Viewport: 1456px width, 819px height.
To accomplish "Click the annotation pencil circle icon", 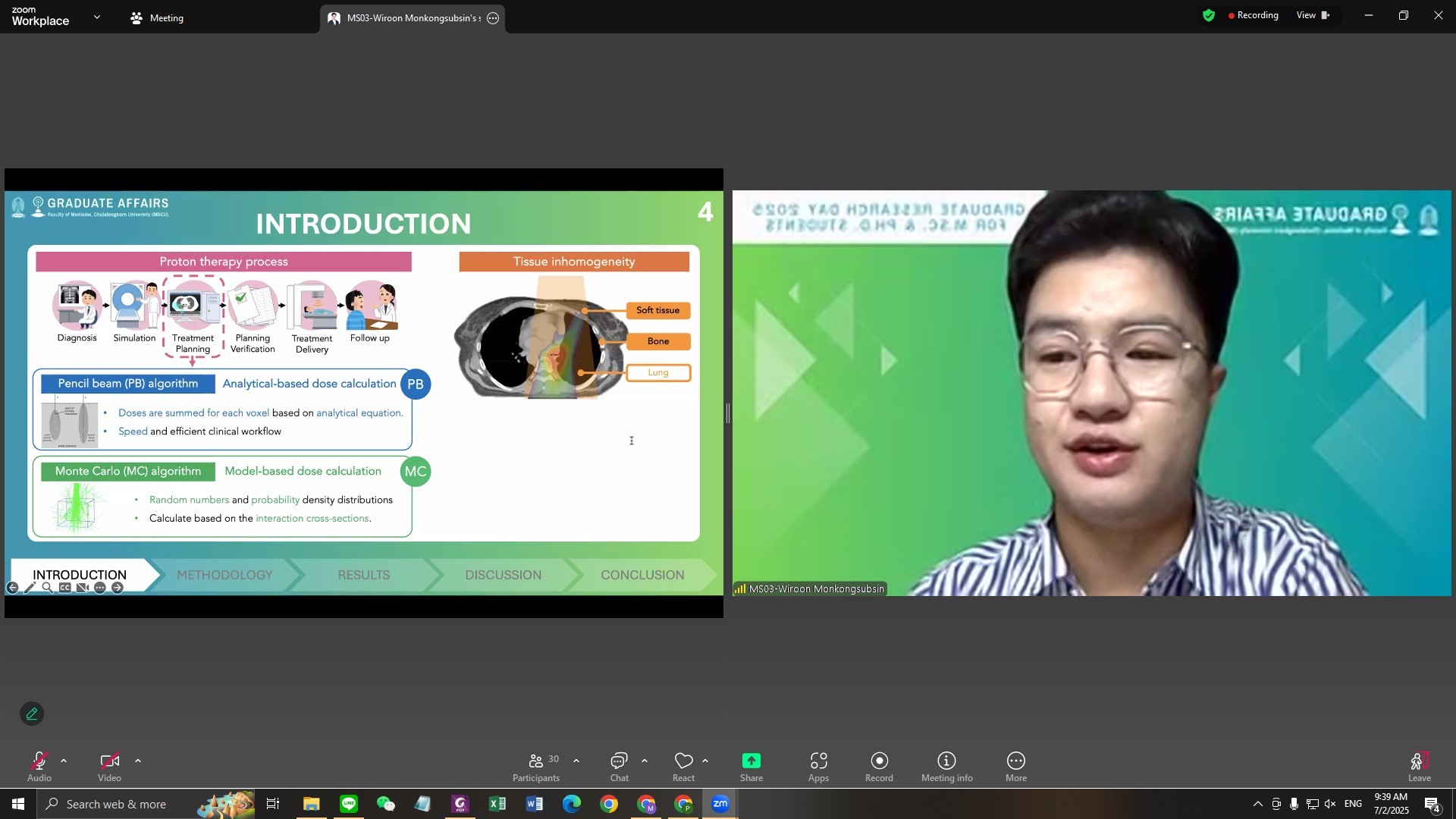I will coord(32,714).
